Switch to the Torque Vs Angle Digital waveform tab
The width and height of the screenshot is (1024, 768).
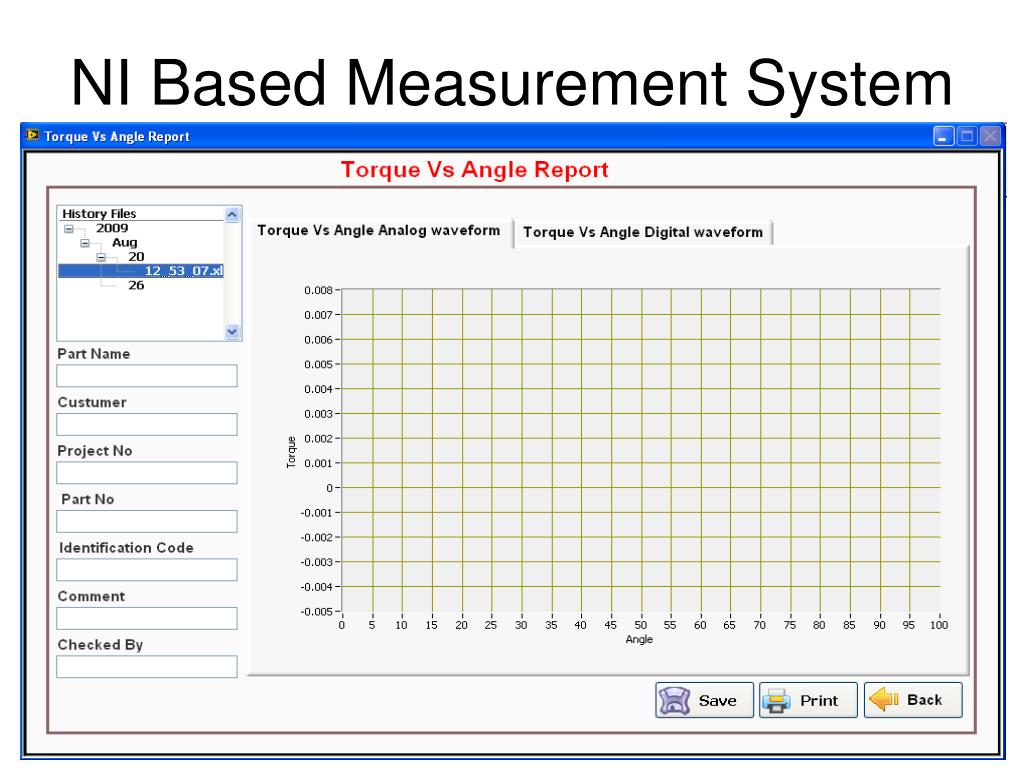(643, 232)
